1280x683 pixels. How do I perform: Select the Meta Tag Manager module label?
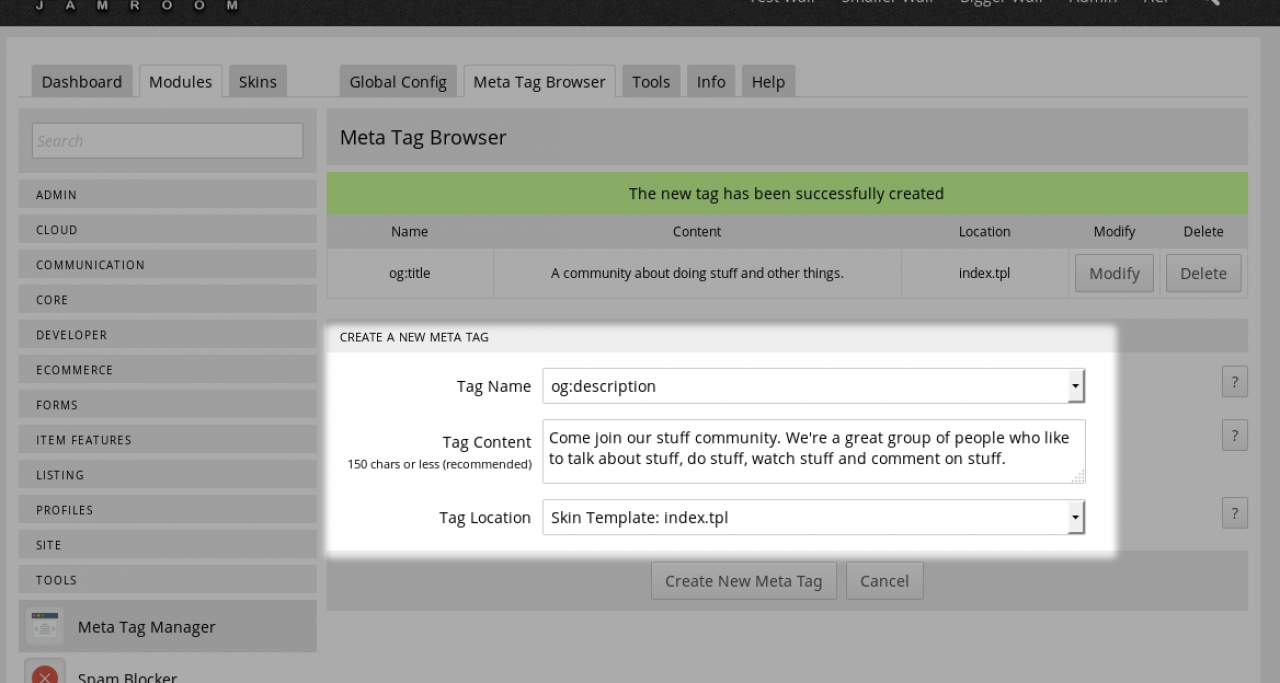[147, 627]
